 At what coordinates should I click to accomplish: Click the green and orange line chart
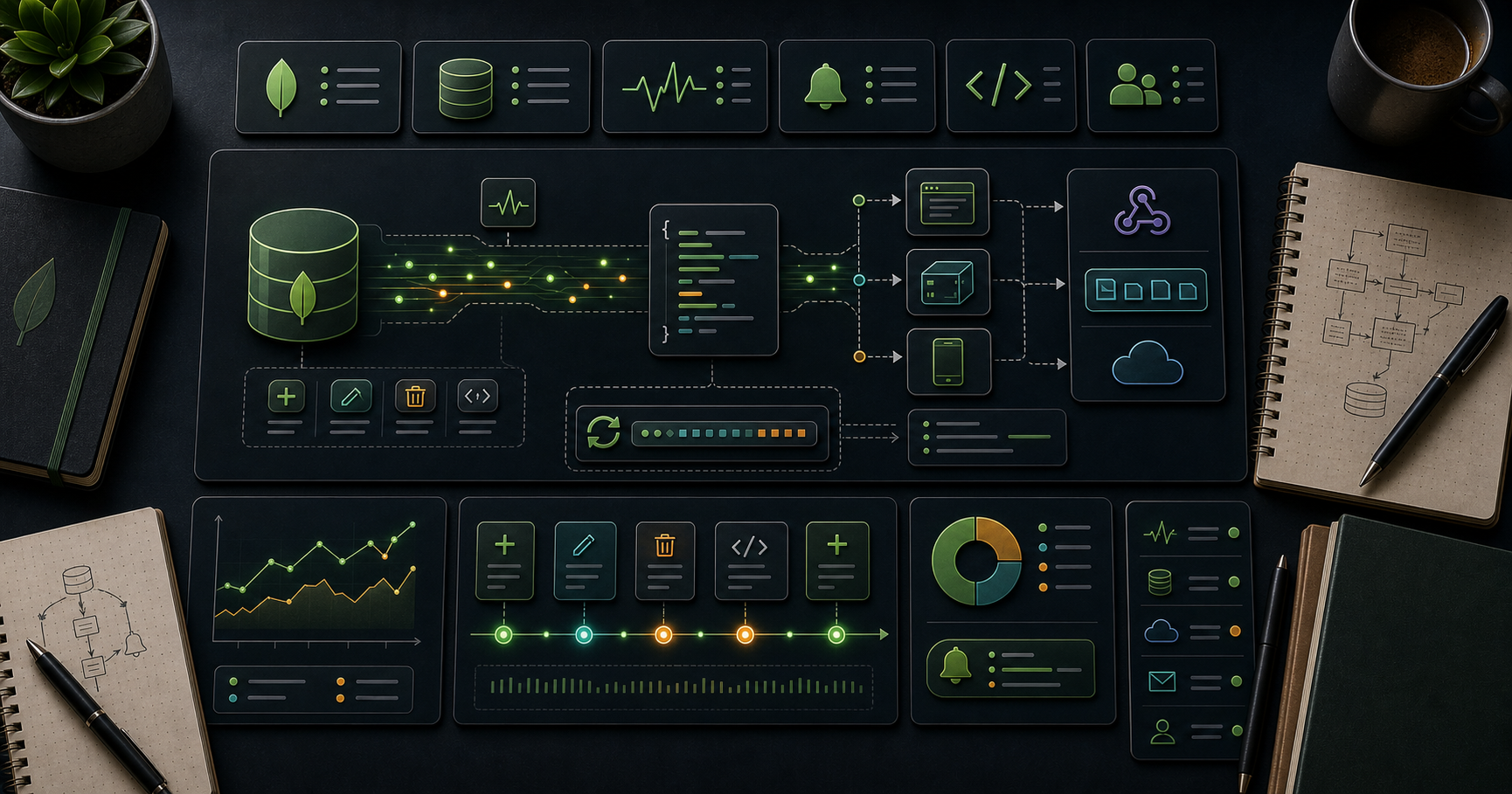click(316, 580)
